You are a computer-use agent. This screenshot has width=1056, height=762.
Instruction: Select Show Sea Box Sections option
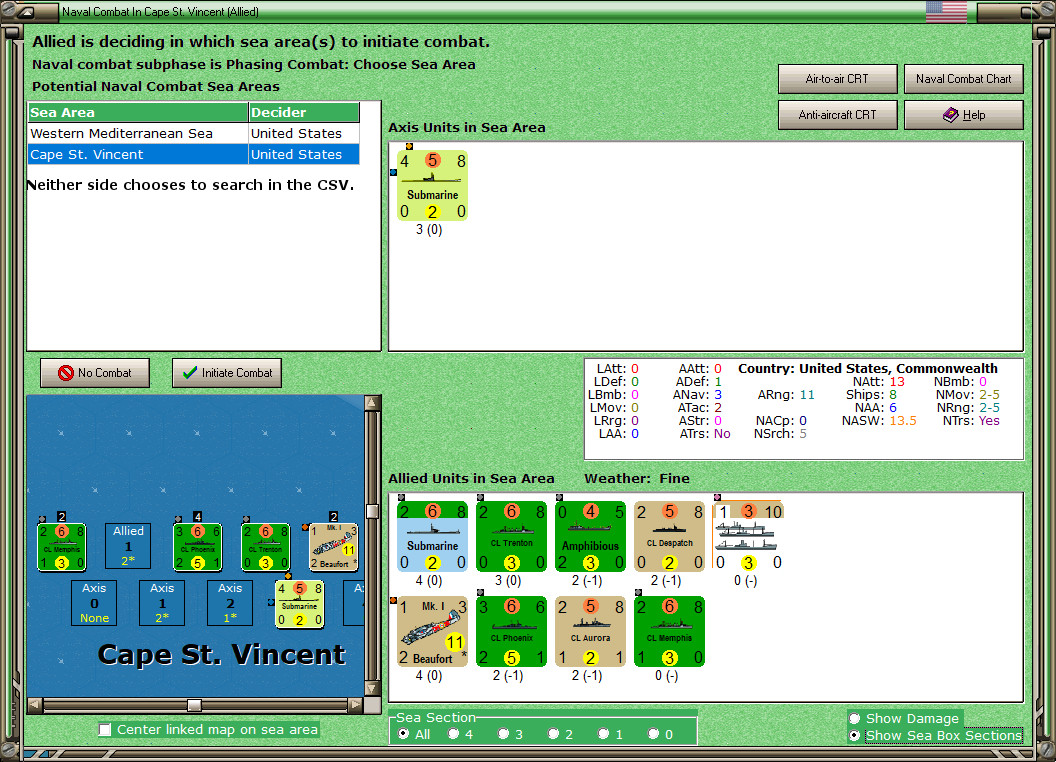tap(855, 736)
